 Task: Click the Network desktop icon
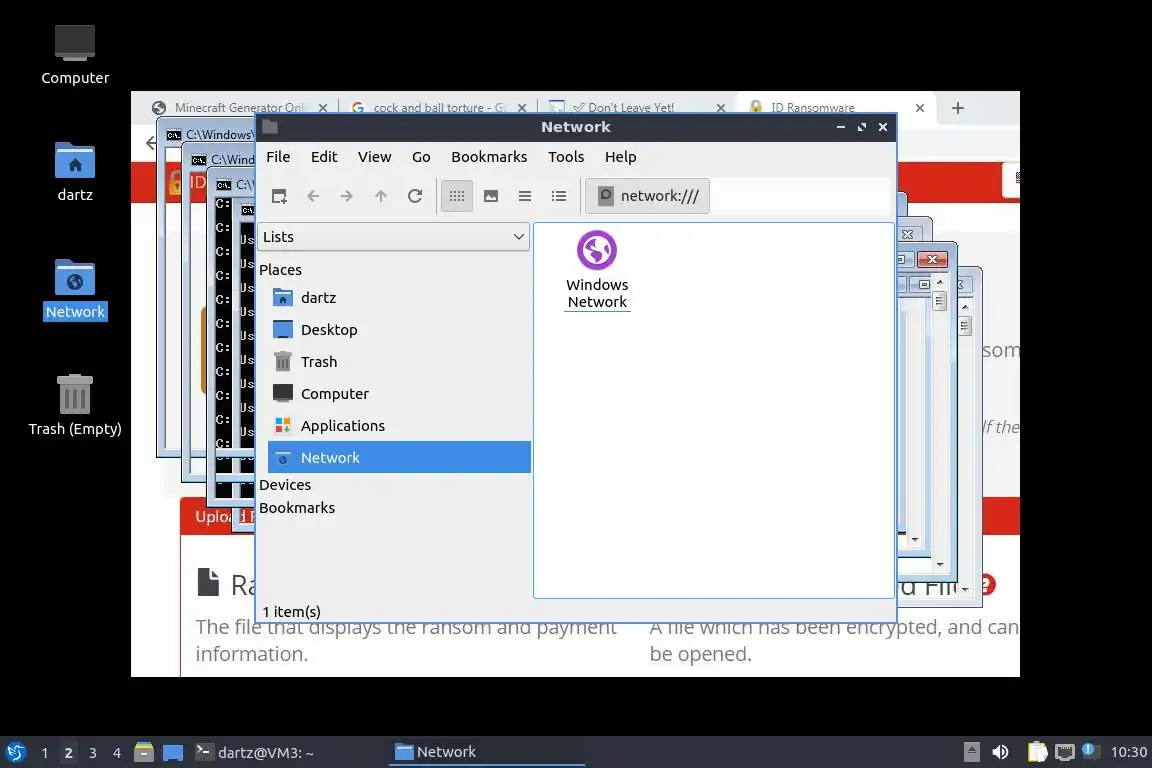(75, 289)
